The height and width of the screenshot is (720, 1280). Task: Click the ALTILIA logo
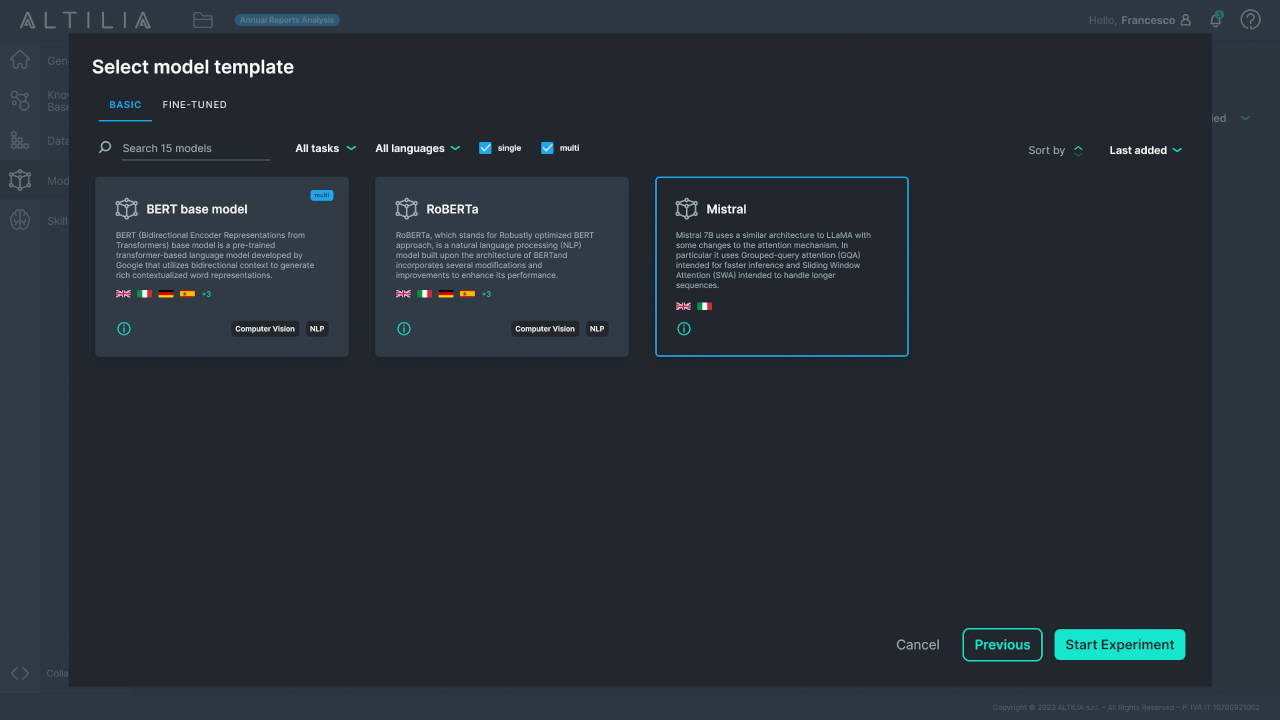[85, 20]
